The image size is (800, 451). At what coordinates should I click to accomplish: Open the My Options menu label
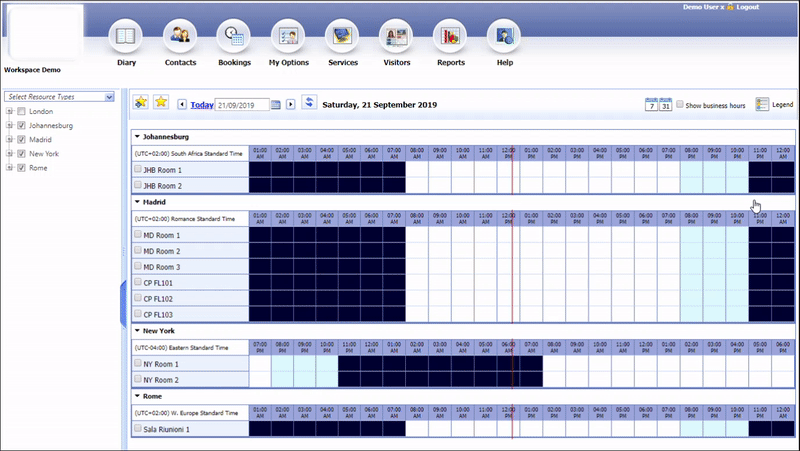point(289,62)
